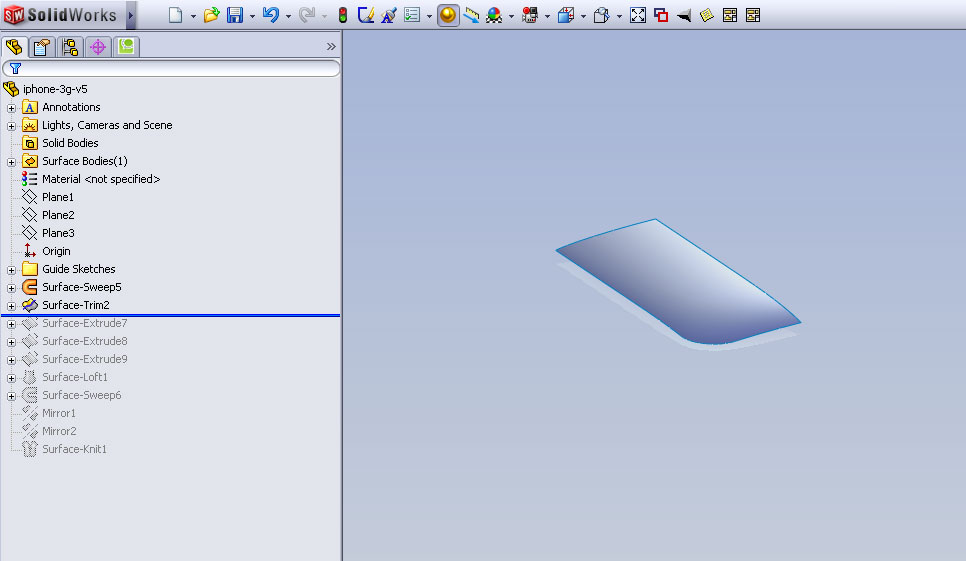Viewport: 966px width, 561px height.
Task: Click the Section View cube icon
Action: (566, 15)
